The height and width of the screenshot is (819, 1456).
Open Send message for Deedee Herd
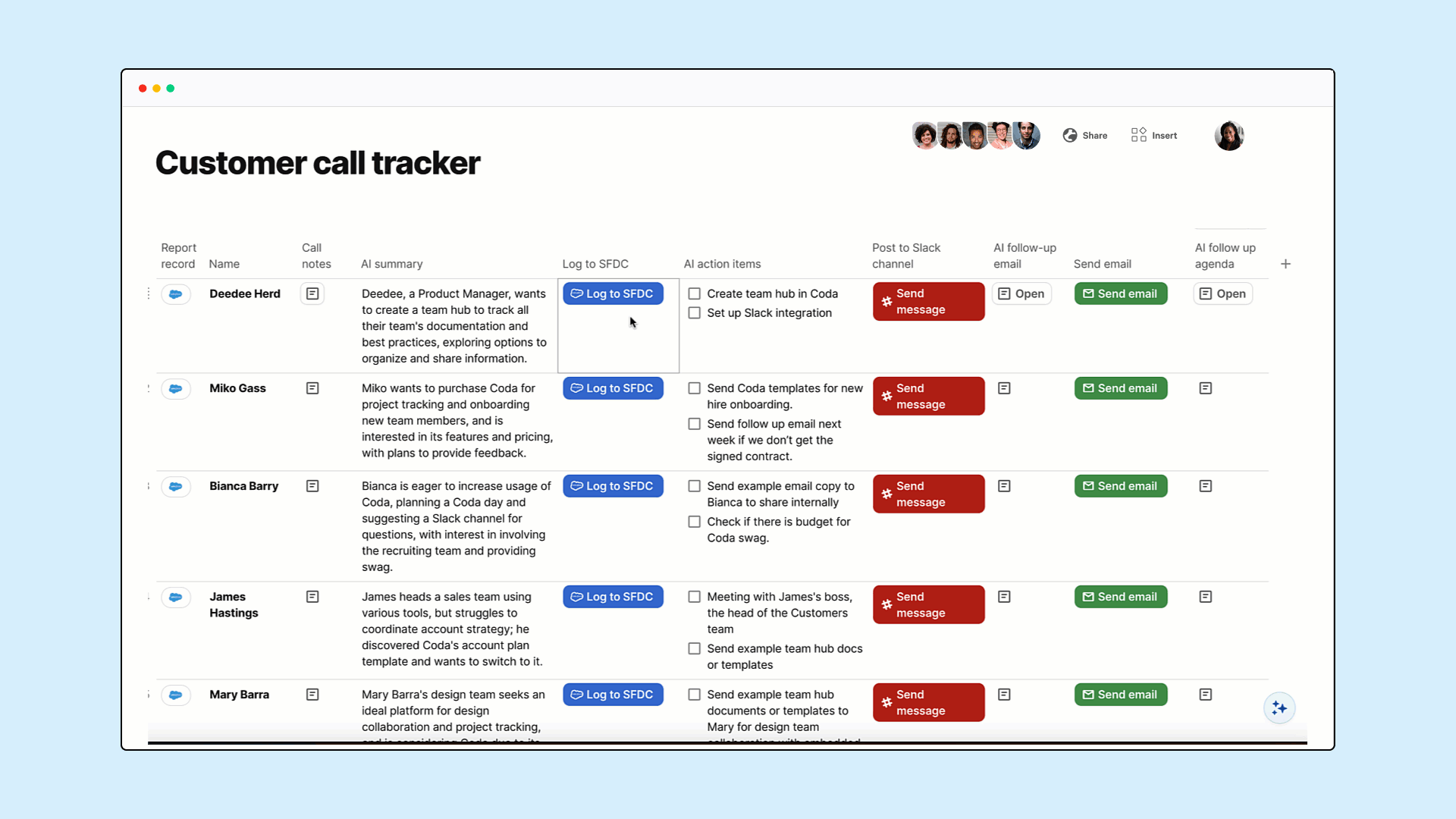click(927, 301)
